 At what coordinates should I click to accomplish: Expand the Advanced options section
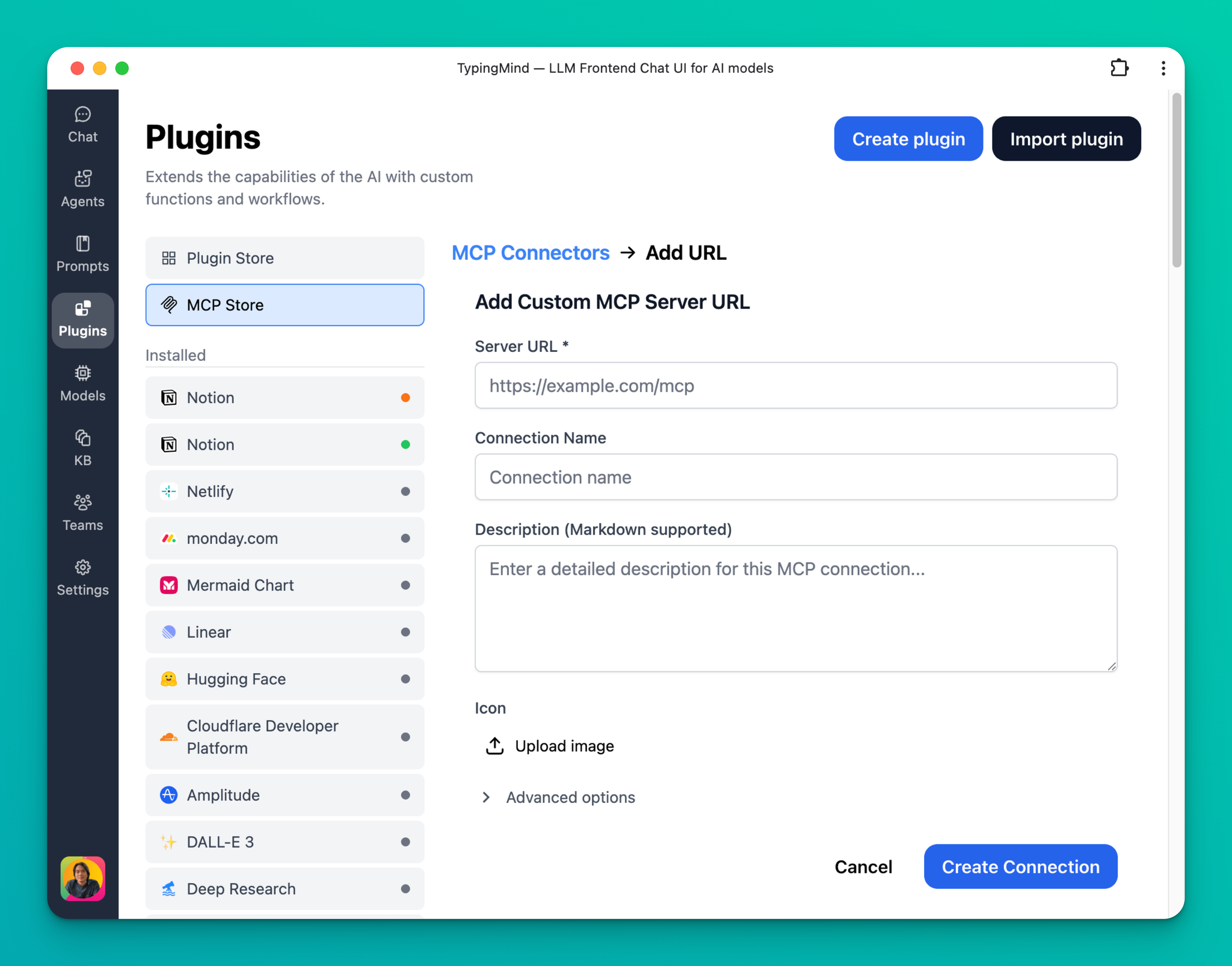pyautogui.click(x=558, y=797)
